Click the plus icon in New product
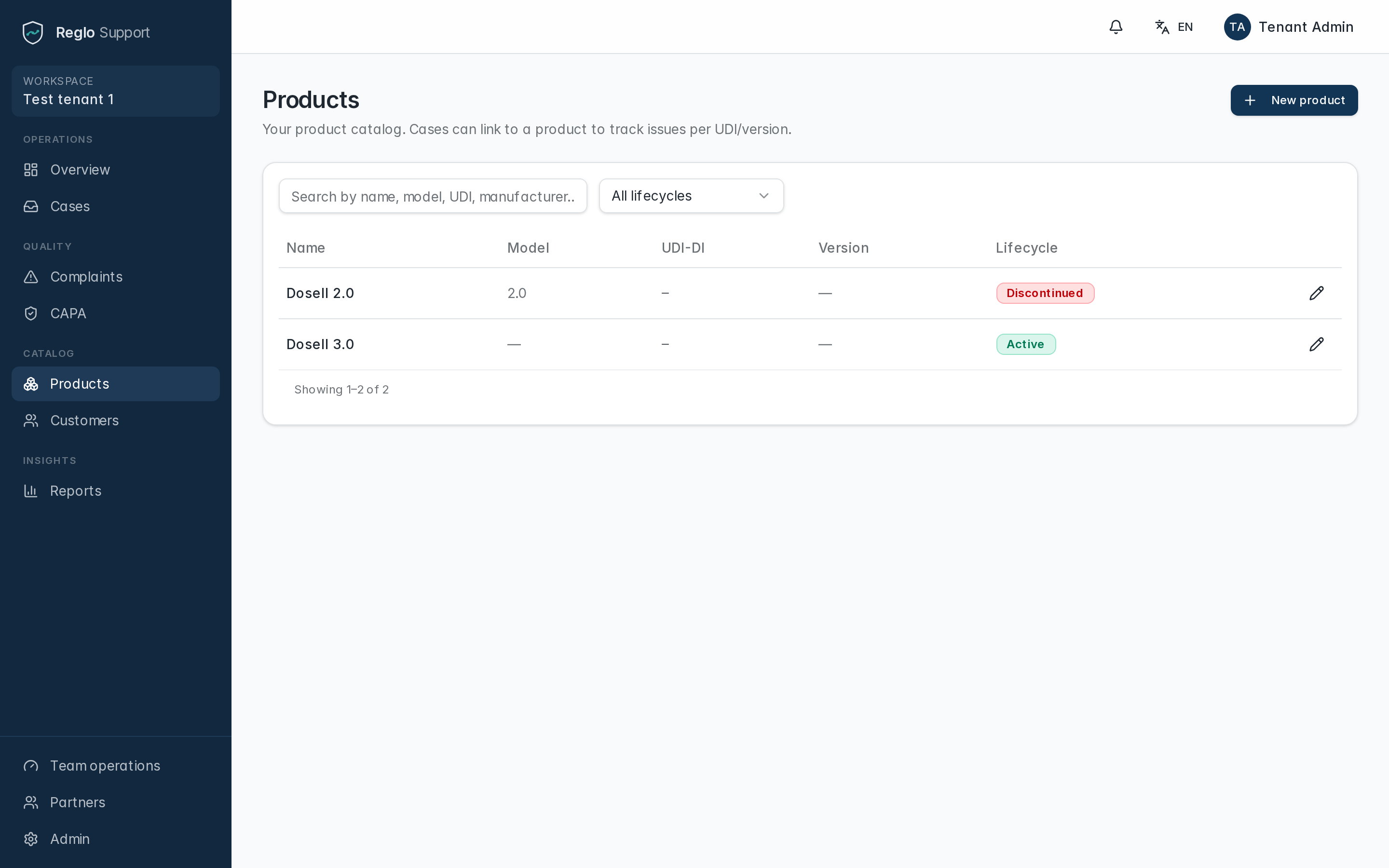The image size is (1389, 868). [1250, 100]
